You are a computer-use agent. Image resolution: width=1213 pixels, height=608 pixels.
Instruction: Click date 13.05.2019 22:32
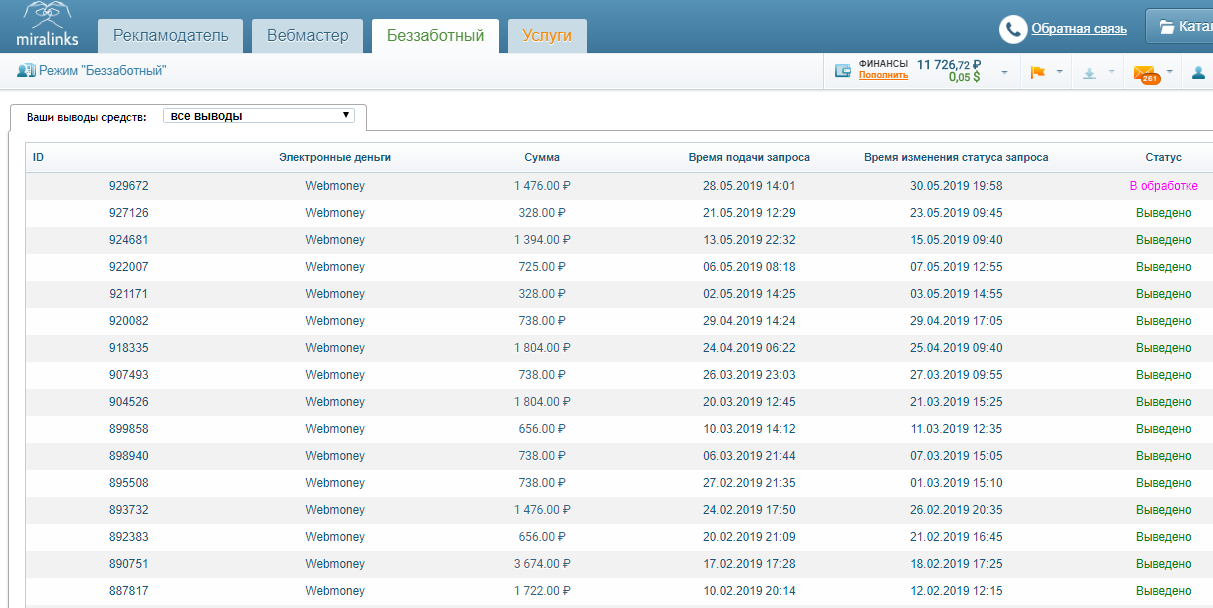tap(749, 240)
